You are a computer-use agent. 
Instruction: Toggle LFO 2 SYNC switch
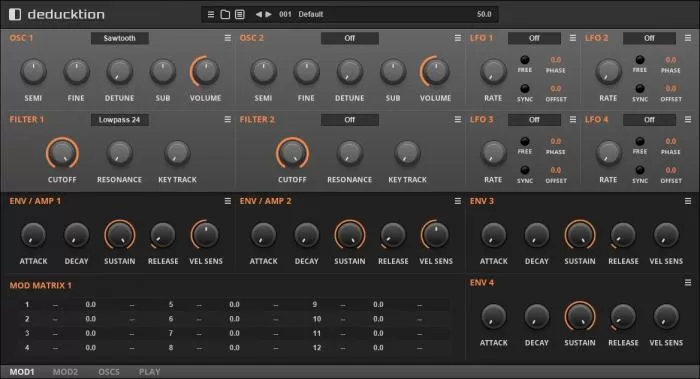click(640, 88)
